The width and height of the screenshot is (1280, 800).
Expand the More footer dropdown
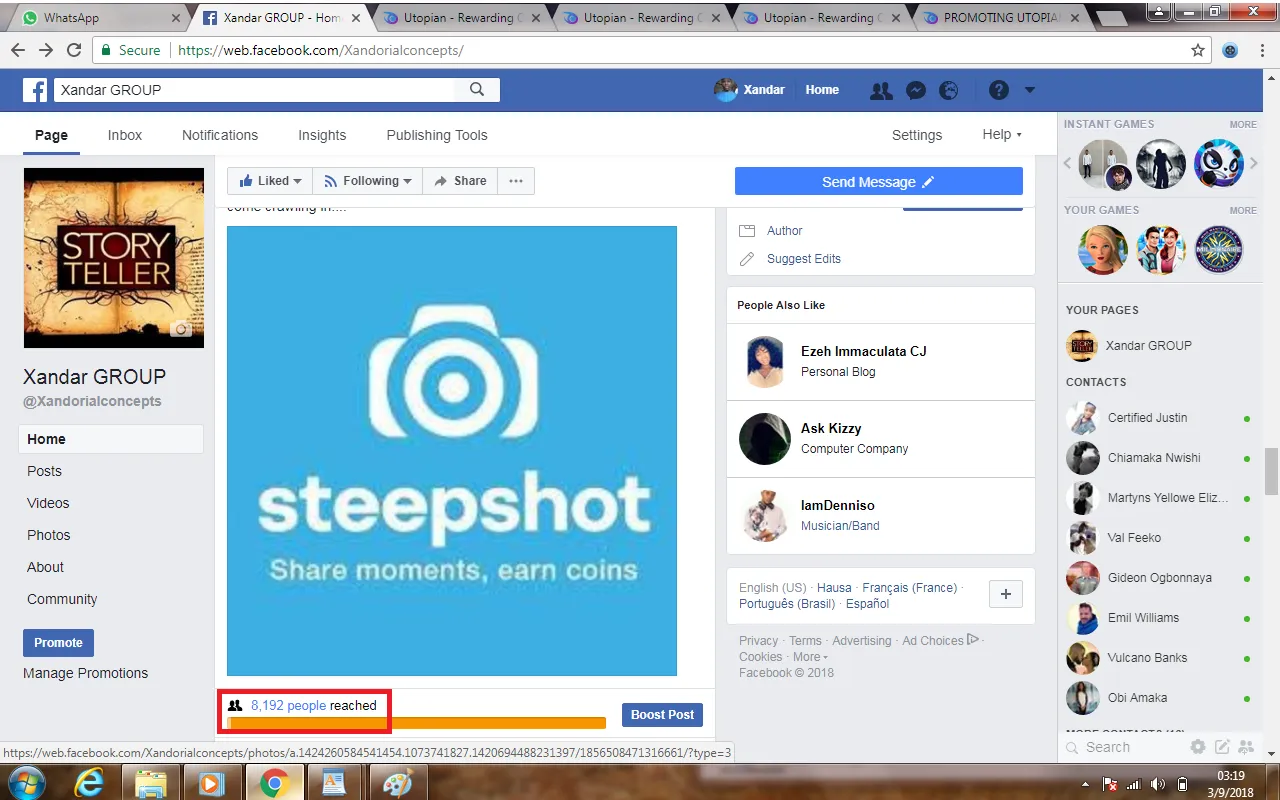811,657
